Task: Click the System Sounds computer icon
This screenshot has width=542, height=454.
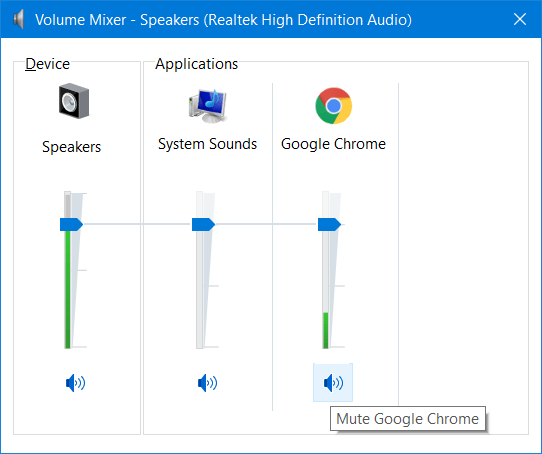Action: tap(208, 105)
